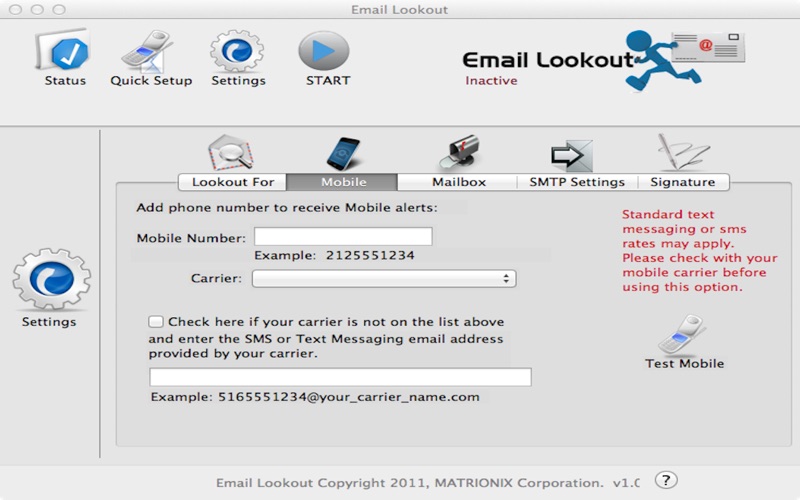Screen dimensions: 800x500
Task: Click the Example: 2125551234 hint text
Action: pos(335,255)
